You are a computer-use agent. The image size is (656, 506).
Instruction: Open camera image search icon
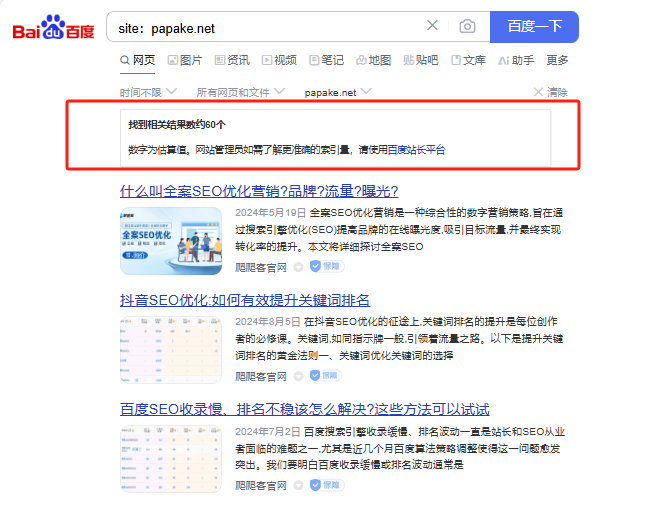[467, 26]
